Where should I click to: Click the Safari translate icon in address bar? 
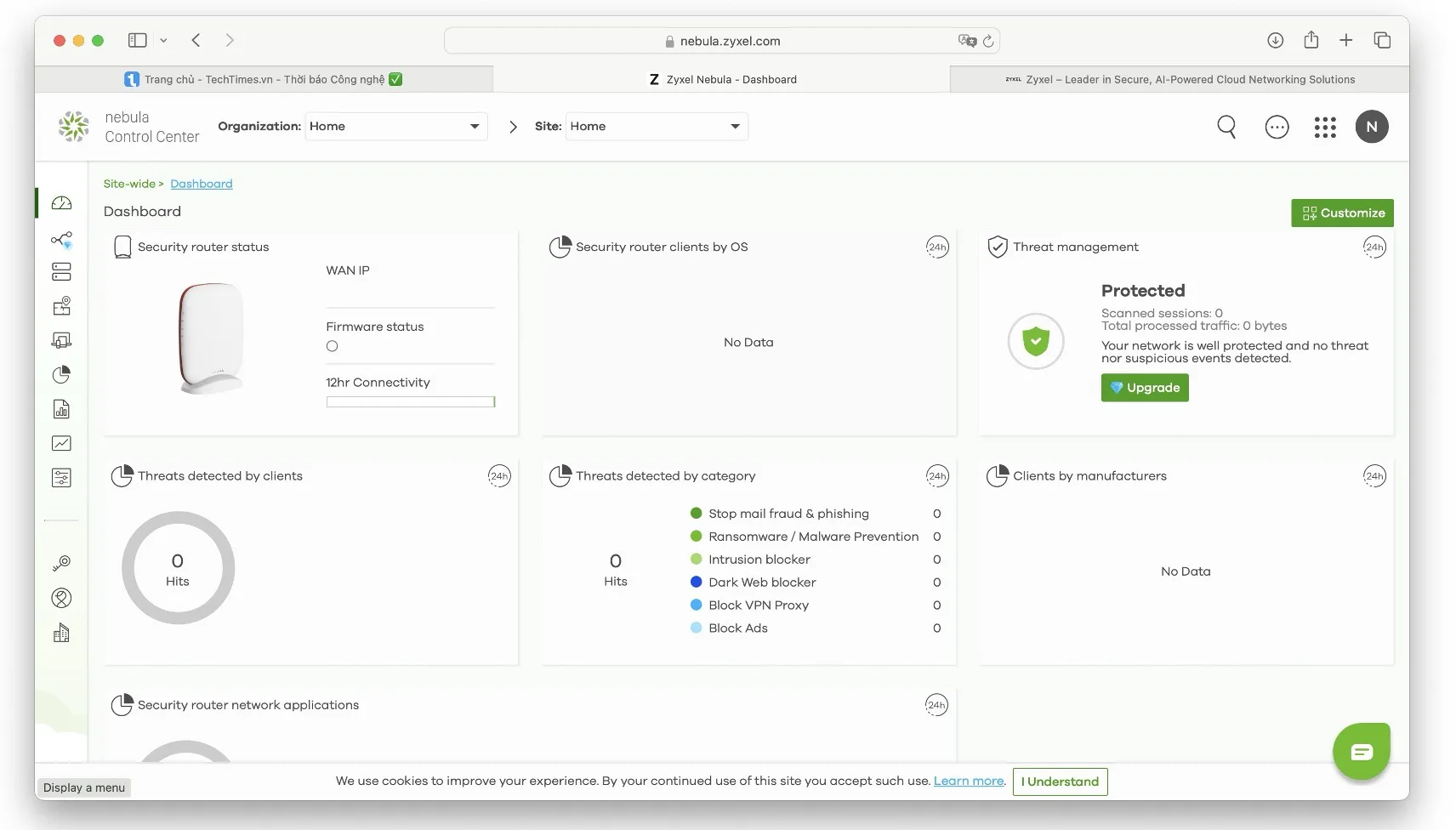[x=967, y=41]
